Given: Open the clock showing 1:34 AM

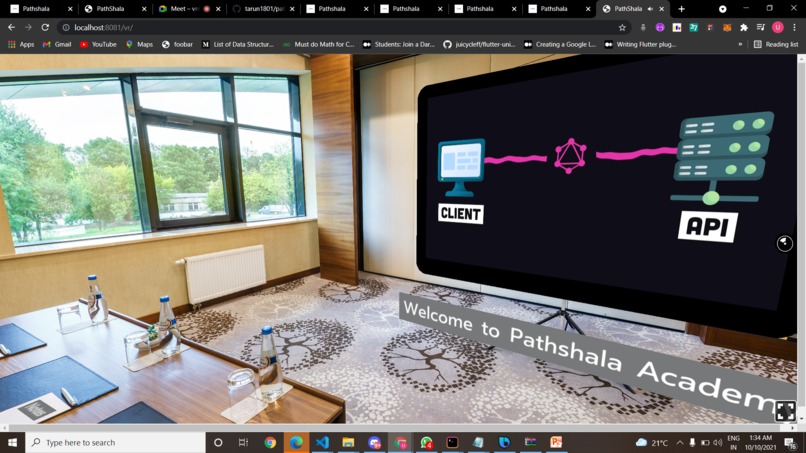Looking at the screenshot, I should tap(760, 442).
